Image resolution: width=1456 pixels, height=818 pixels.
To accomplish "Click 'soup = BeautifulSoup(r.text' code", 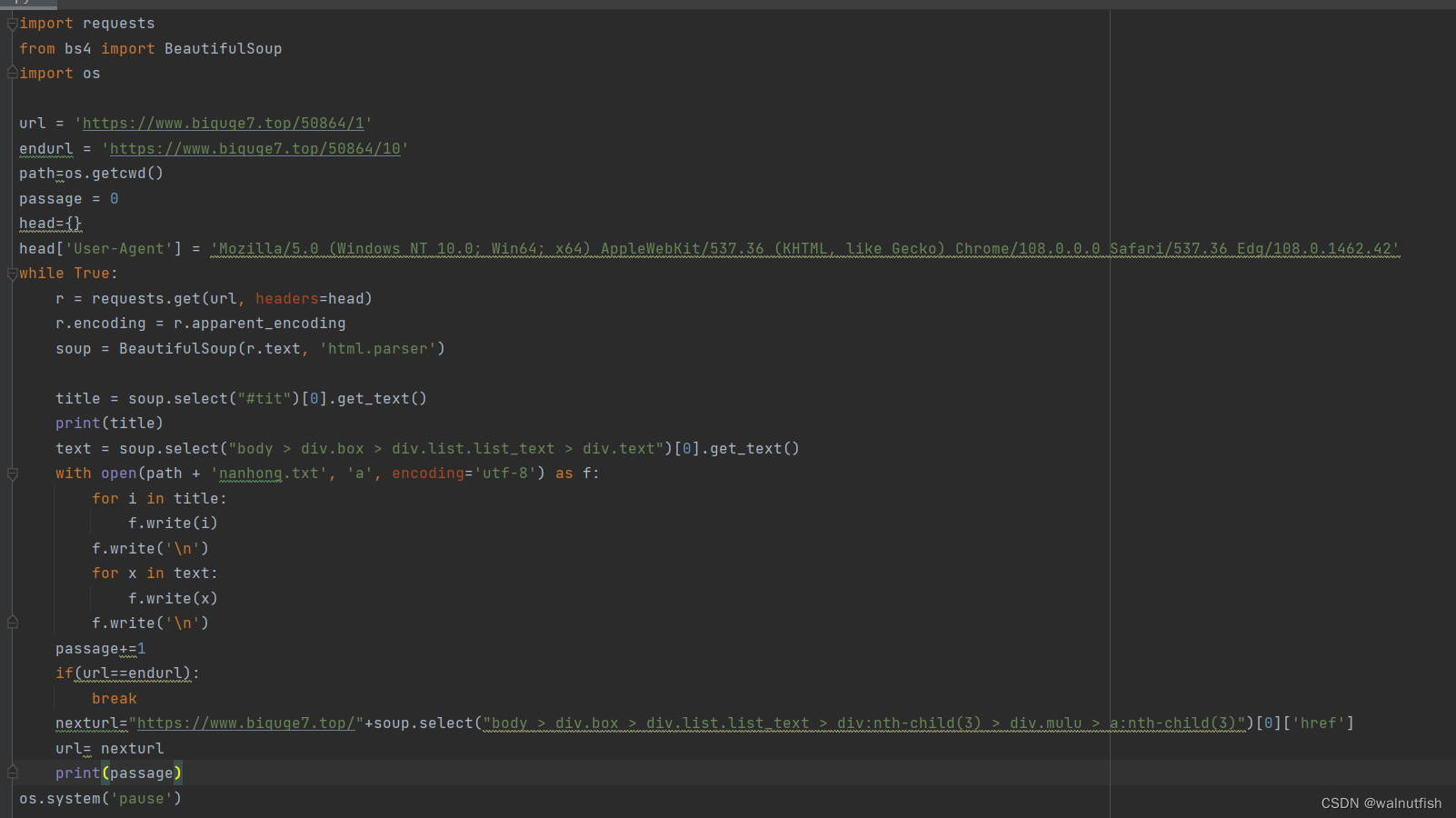I will coord(178,349).
